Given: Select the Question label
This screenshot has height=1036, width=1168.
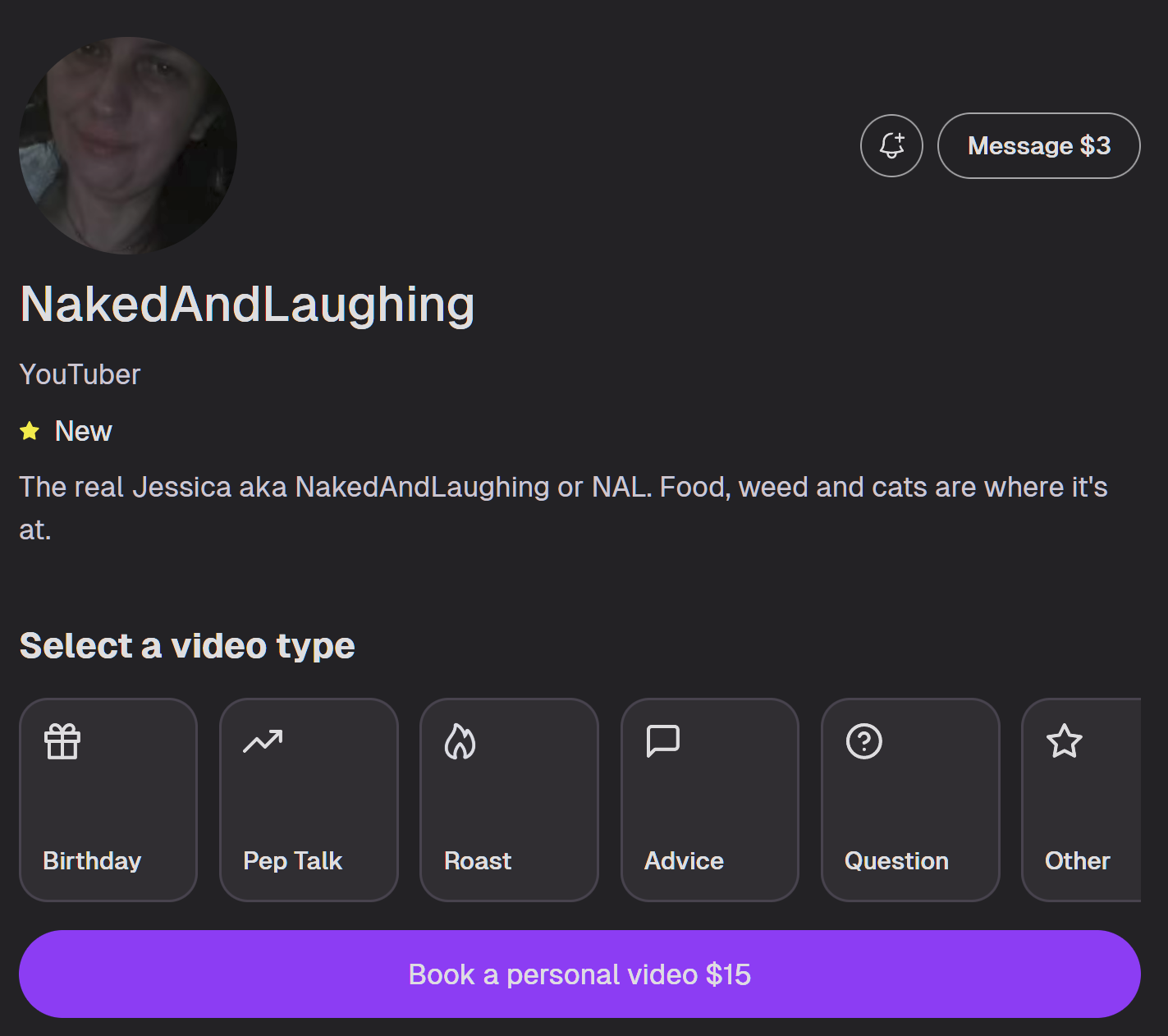Looking at the screenshot, I should pos(896,860).
